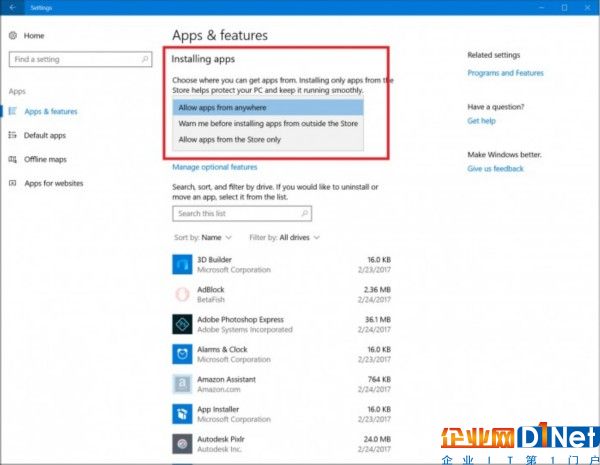600x465 pixels.
Task: Click the back arrow in title bar
Action: pyautogui.click(x=12, y=7)
